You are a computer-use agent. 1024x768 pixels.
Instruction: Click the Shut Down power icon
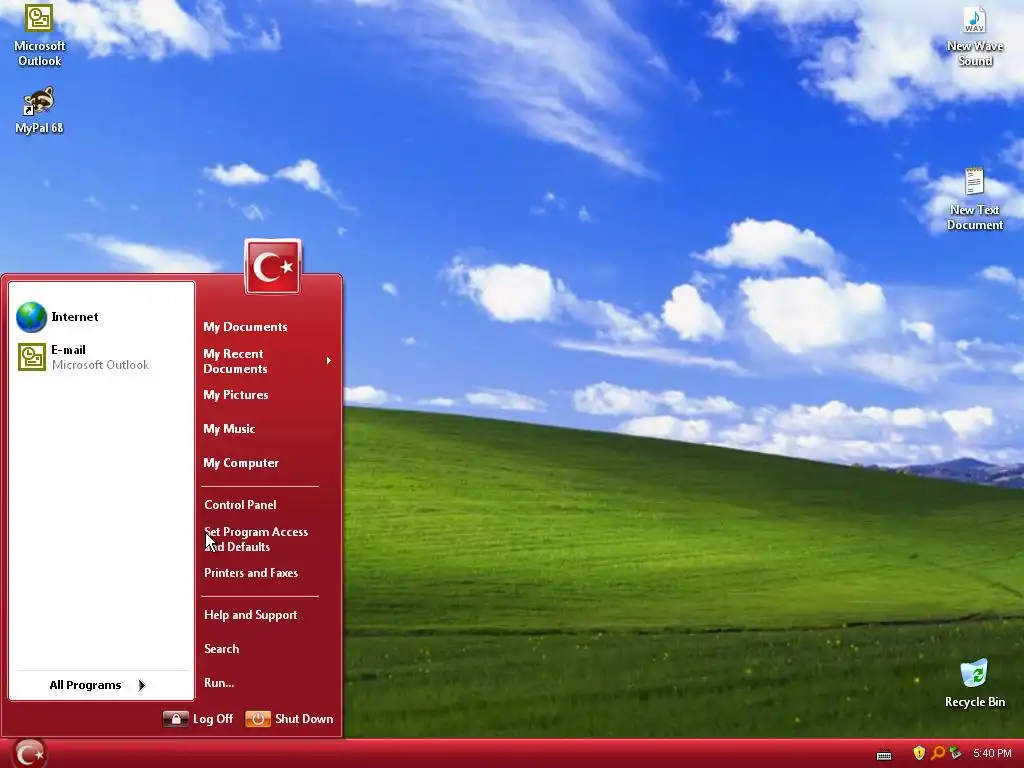(x=258, y=719)
